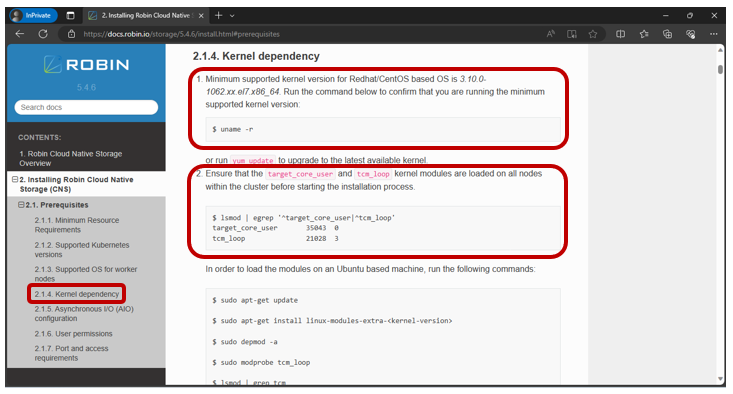Click the scrollbar up arrow

720,50
